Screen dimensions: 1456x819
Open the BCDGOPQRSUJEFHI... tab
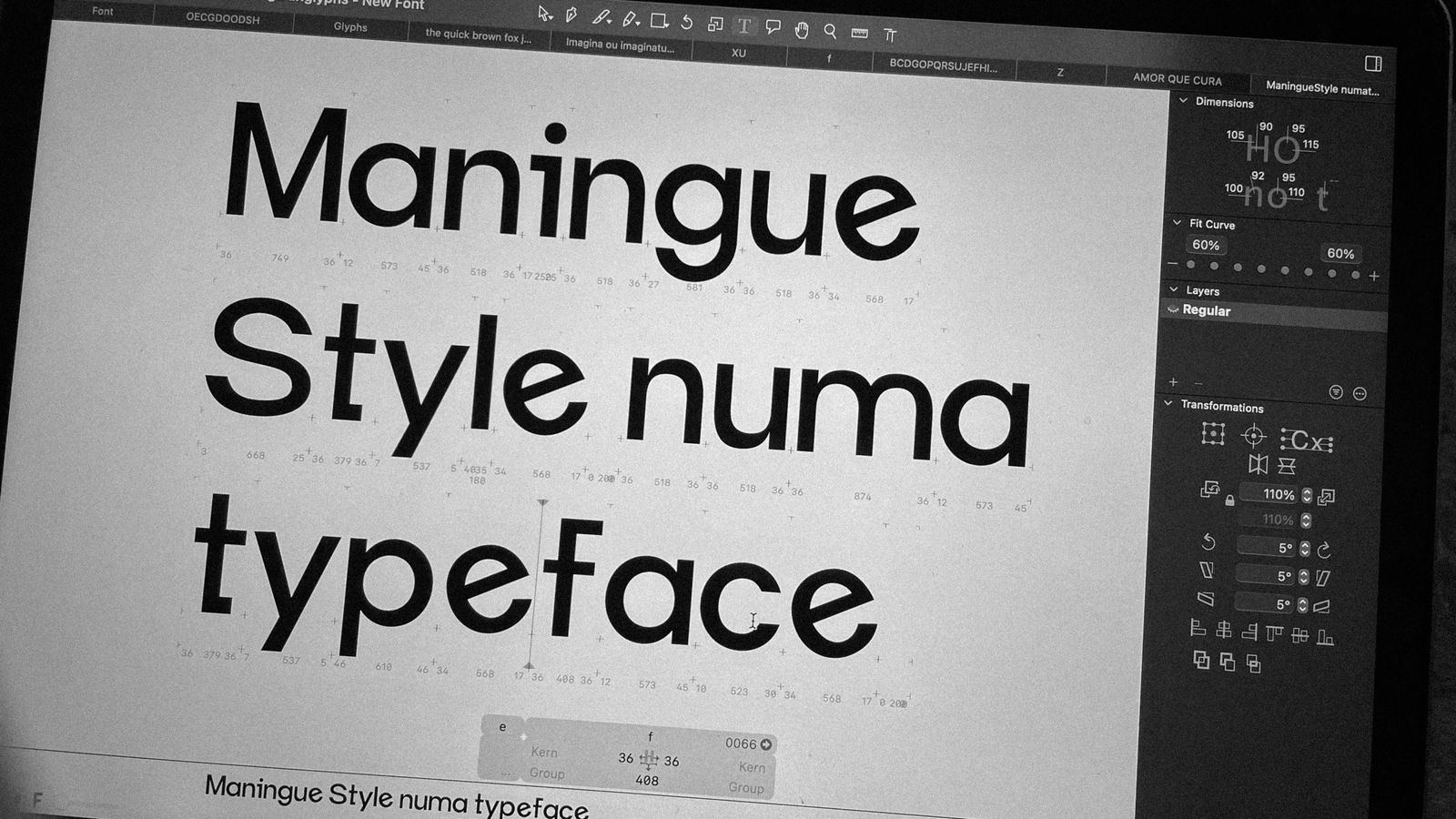[944, 66]
